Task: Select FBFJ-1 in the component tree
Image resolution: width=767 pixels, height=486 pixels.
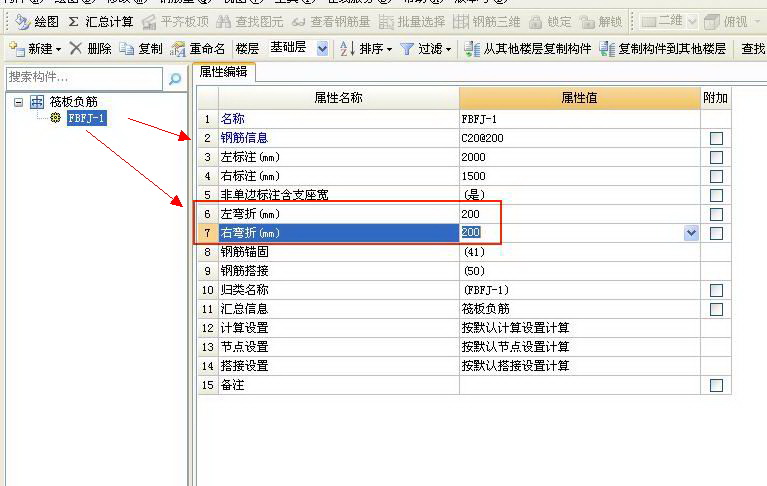Action: [87, 118]
